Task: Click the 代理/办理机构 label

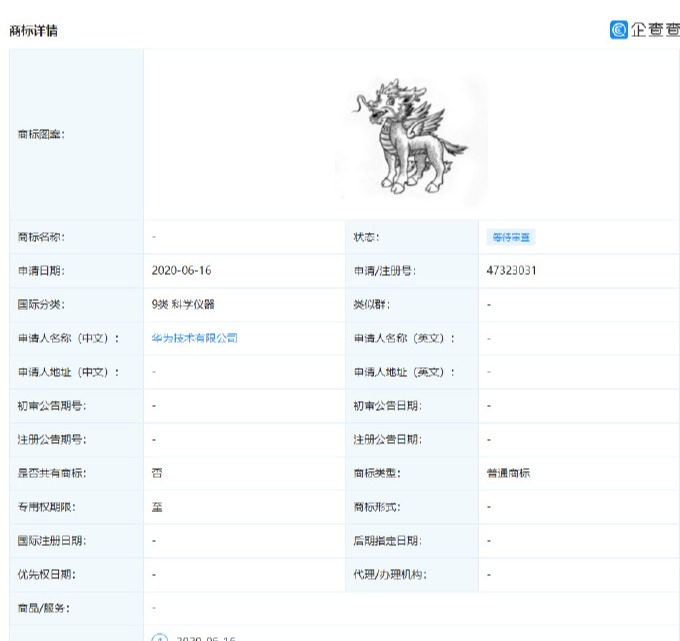Action: click(x=390, y=575)
